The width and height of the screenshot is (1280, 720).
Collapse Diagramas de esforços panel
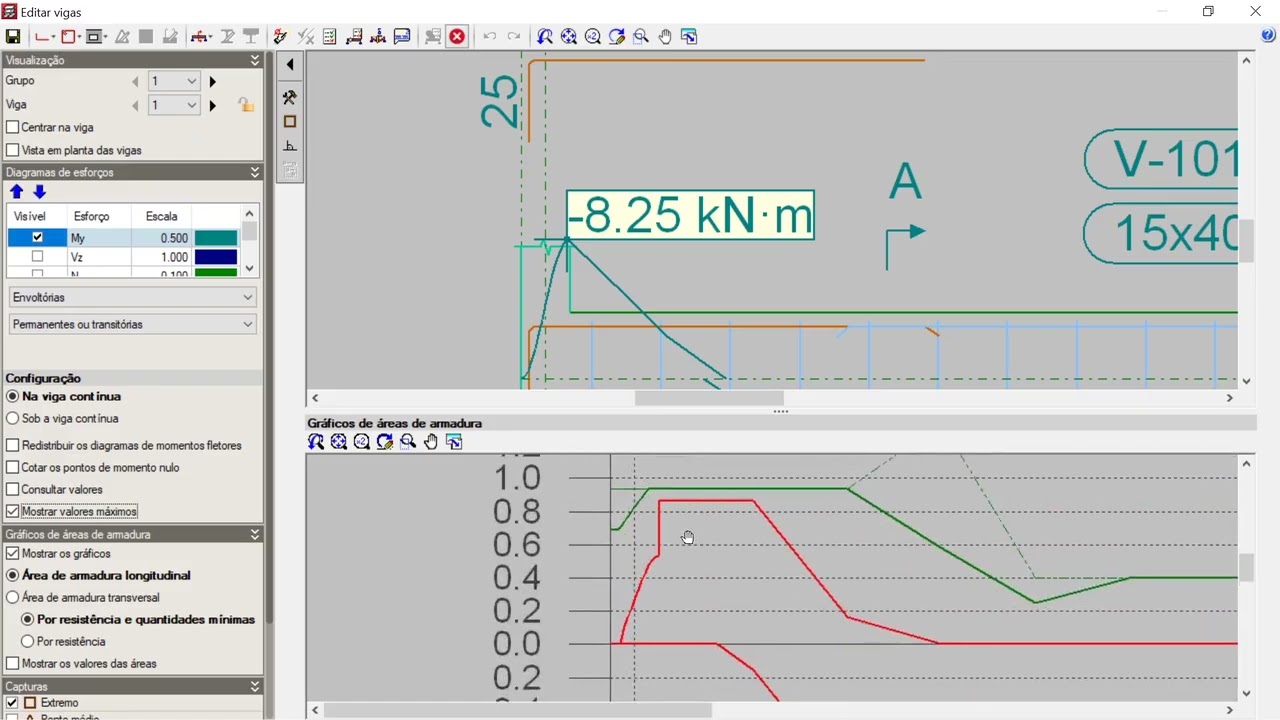click(x=255, y=172)
